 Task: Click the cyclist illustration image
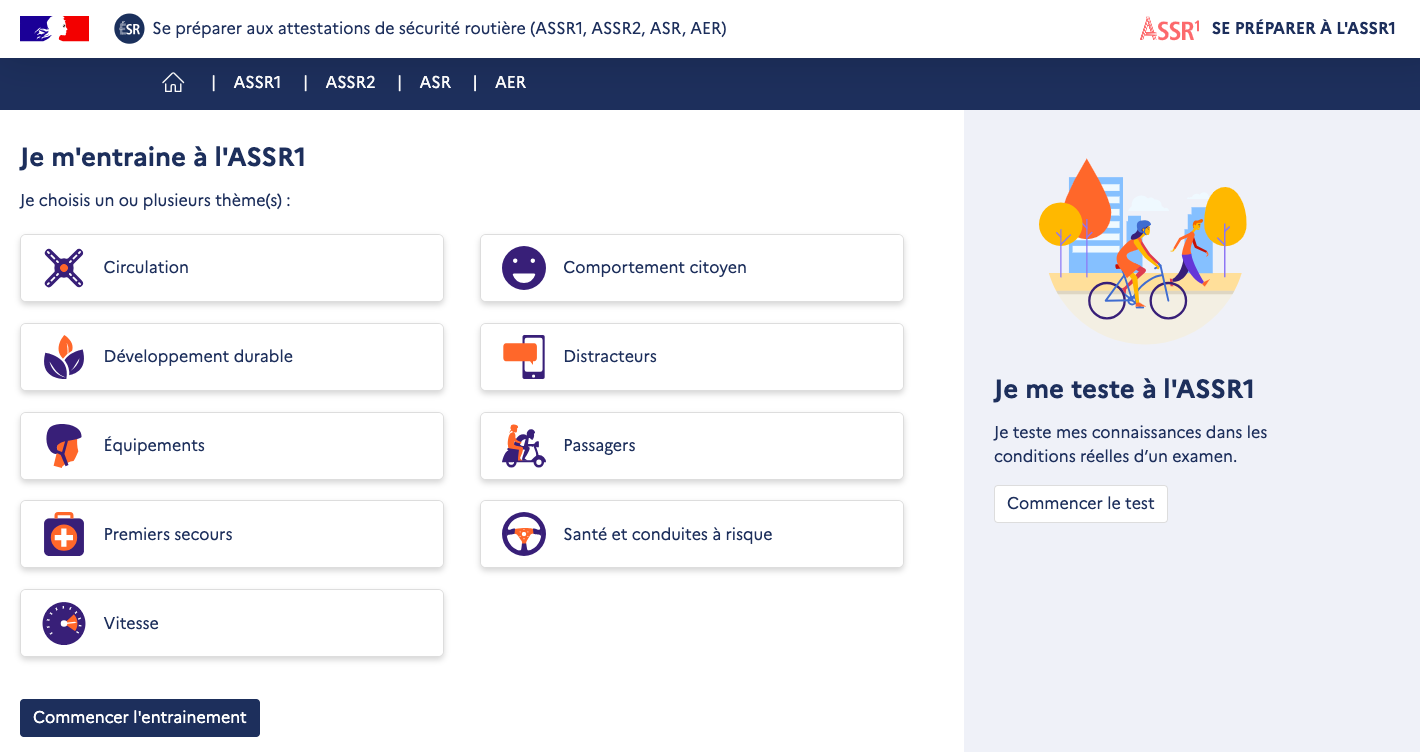coord(1145,250)
